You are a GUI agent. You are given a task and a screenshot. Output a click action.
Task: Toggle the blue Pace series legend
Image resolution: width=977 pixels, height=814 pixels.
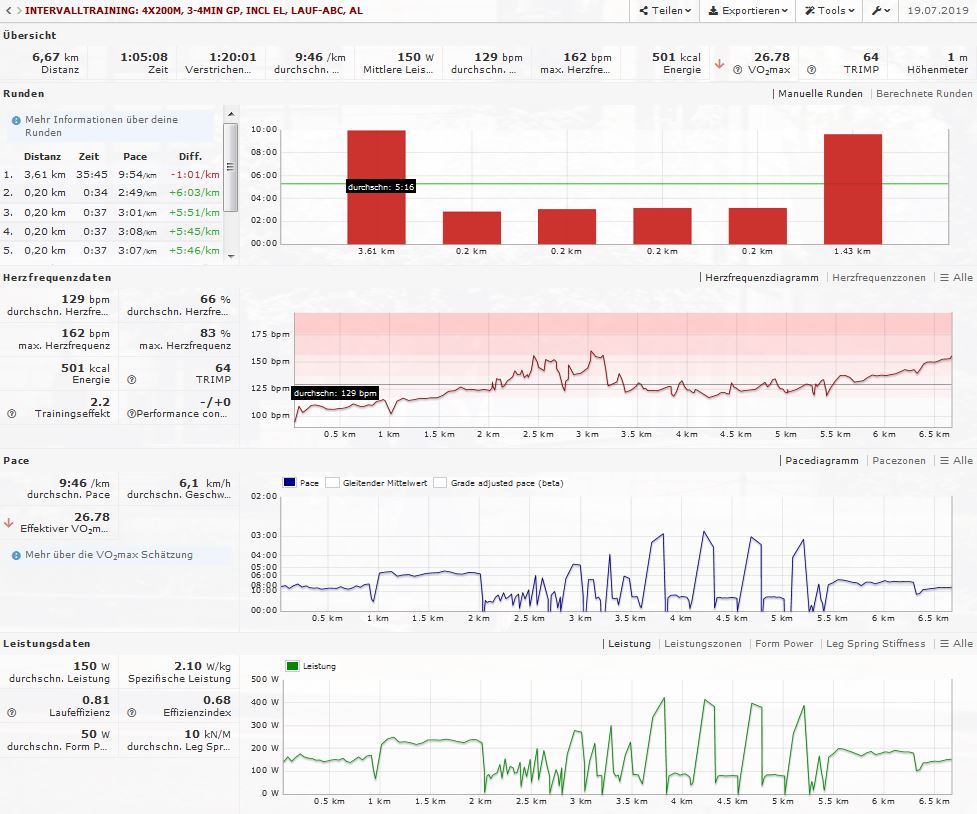pos(290,482)
